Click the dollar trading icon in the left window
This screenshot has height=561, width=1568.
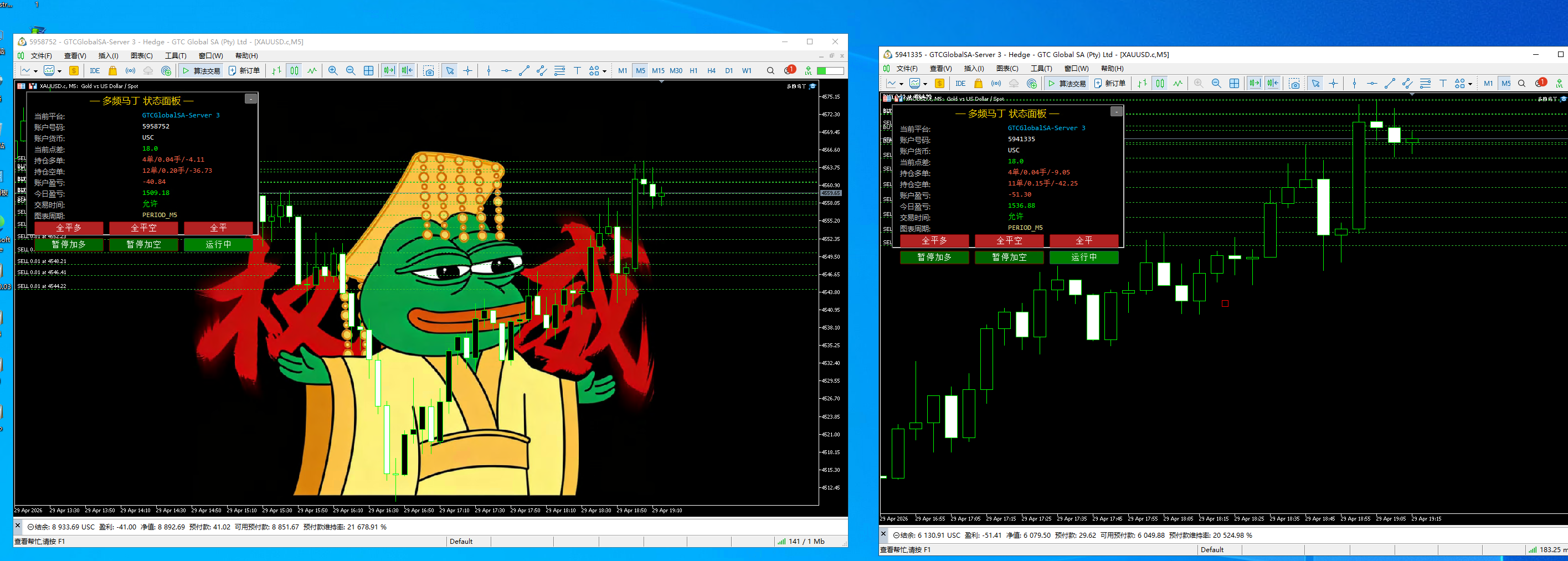(x=74, y=70)
